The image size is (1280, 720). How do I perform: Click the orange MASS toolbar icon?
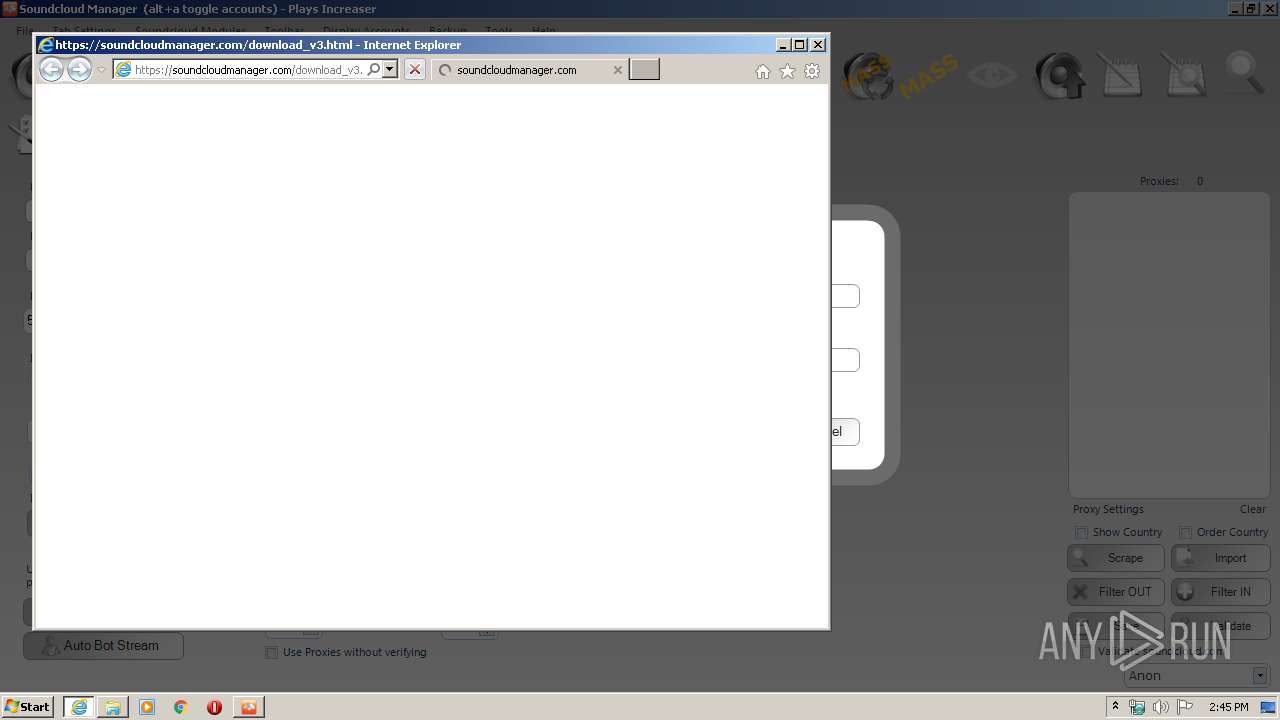coord(929,77)
